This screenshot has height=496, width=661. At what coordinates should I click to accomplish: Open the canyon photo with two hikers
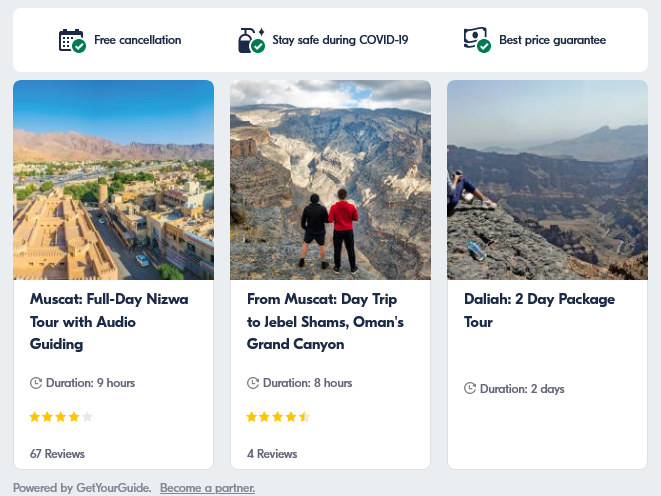click(330, 180)
